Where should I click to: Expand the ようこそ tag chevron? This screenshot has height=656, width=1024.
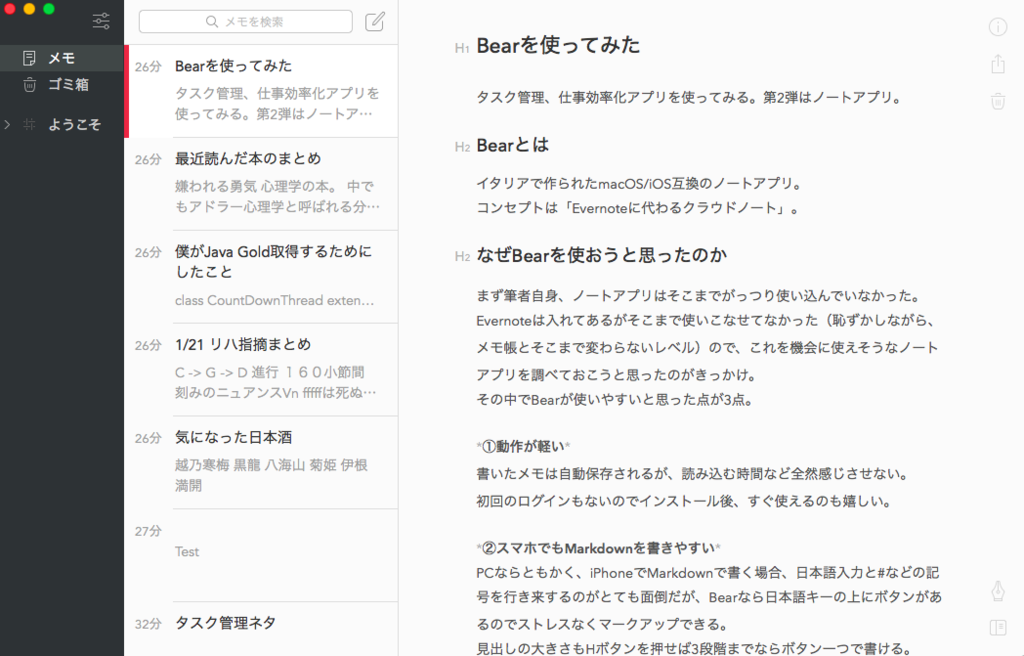coord(7,124)
